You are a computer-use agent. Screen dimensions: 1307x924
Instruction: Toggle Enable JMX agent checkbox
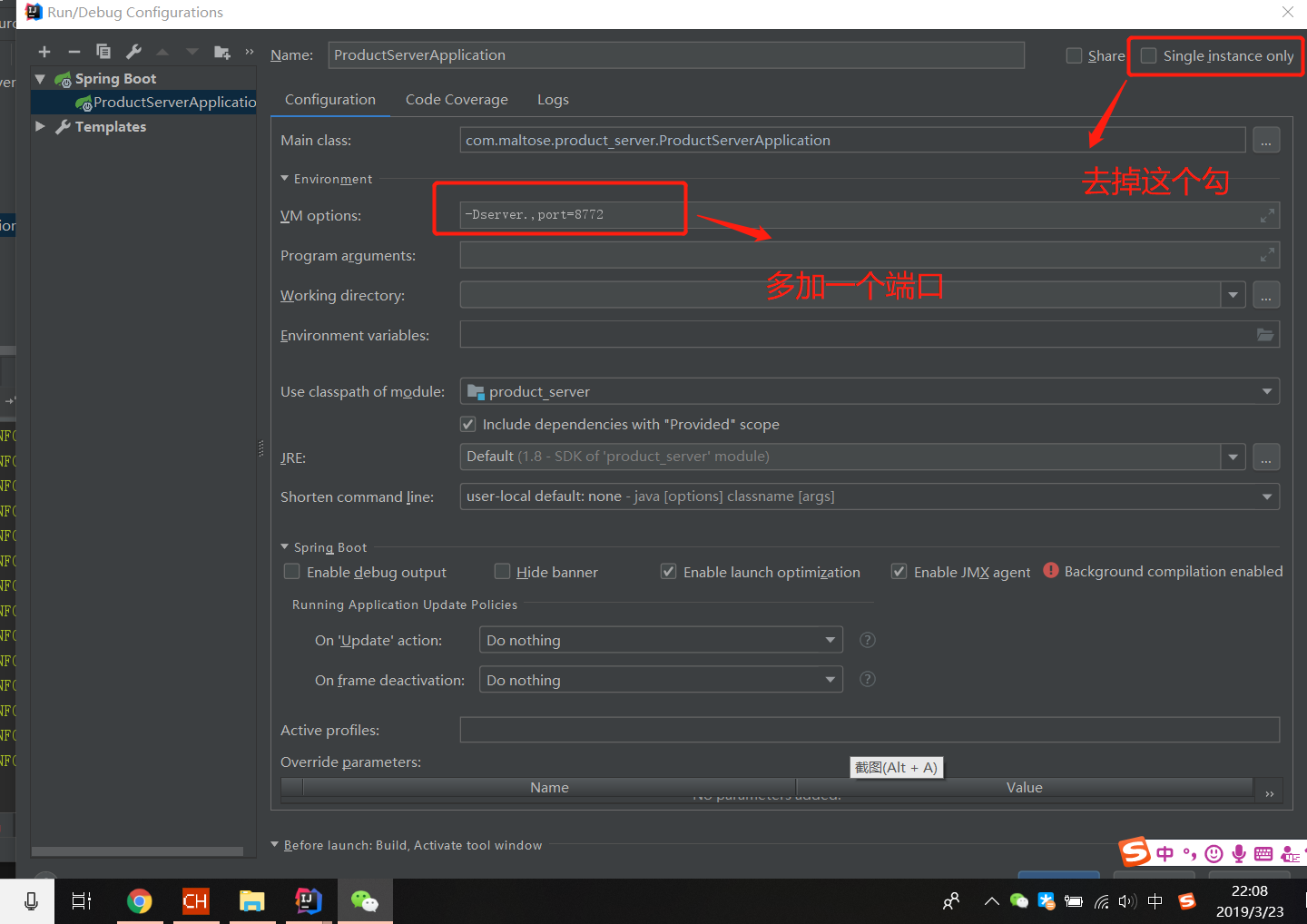899,571
